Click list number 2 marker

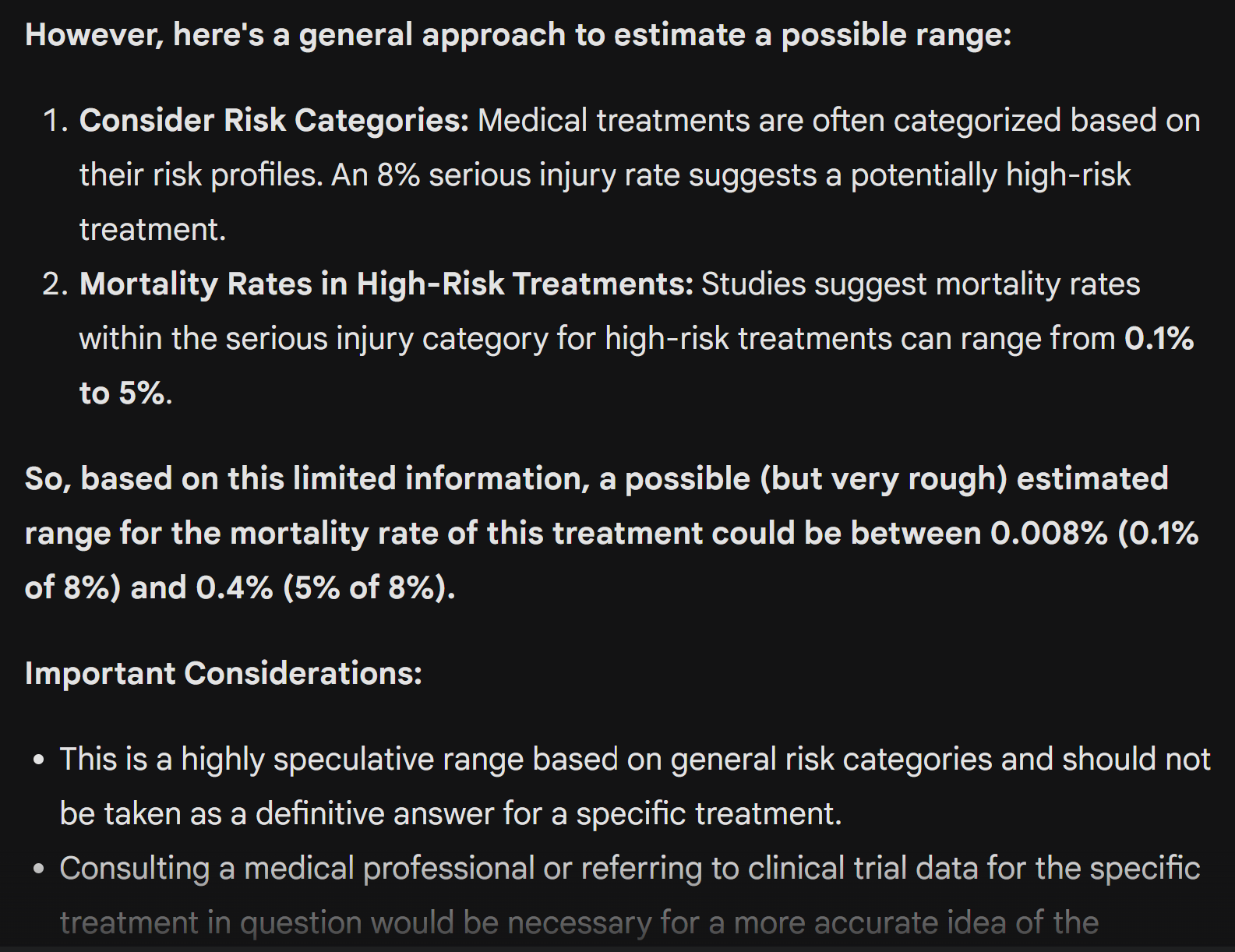(x=56, y=284)
